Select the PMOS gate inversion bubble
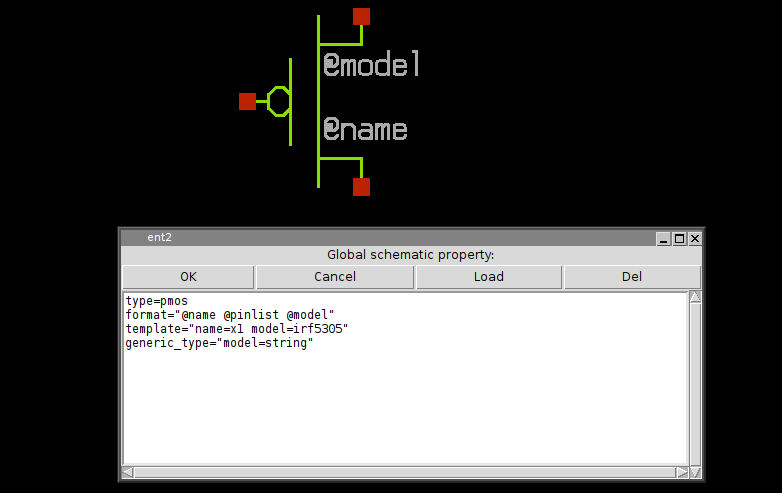Screen dimensions: 782x493 point(279,101)
